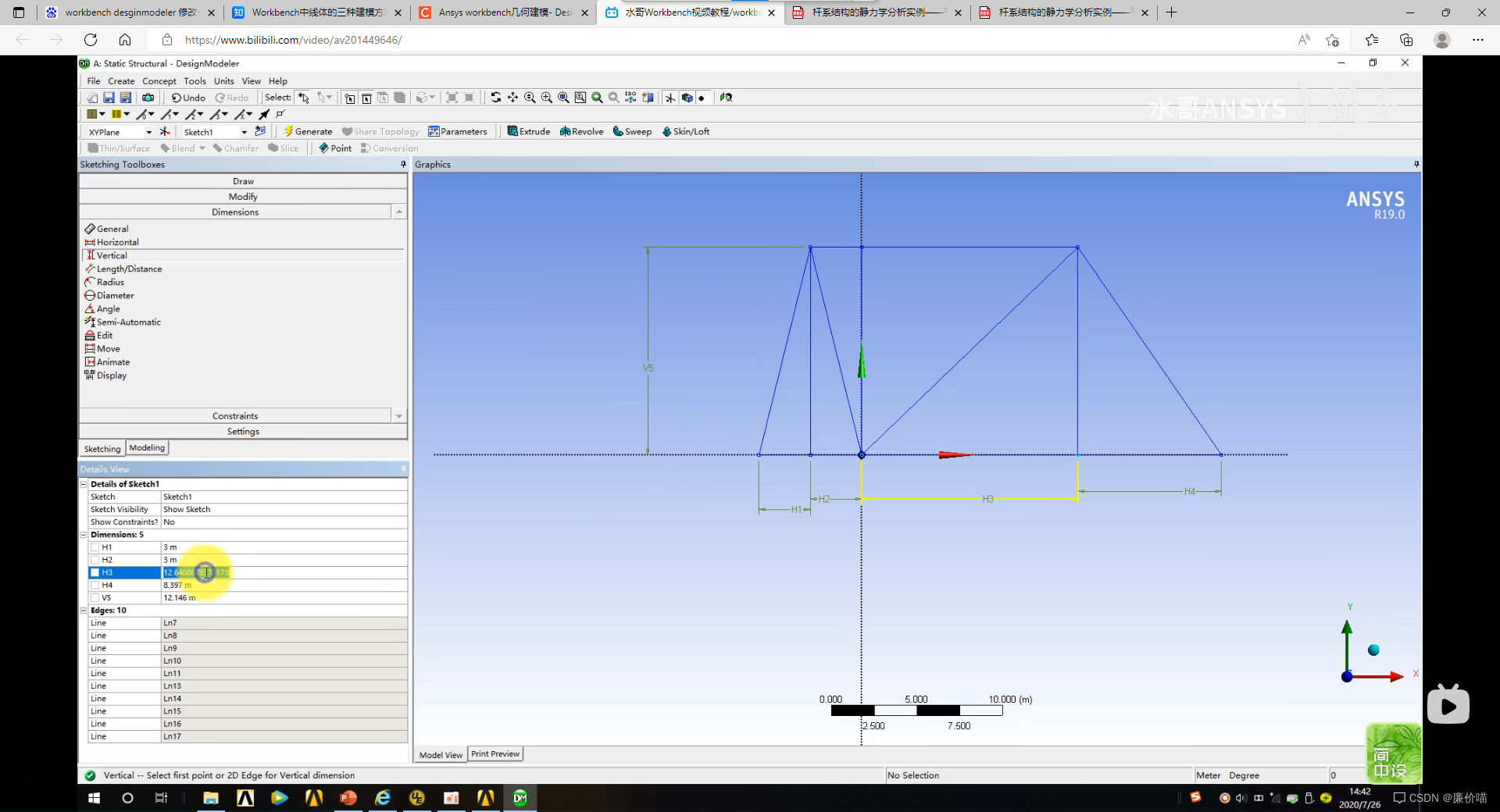Click the New file icon in DesignModeler toolbar
Viewport: 1500px width, 812px height.
pos(91,98)
